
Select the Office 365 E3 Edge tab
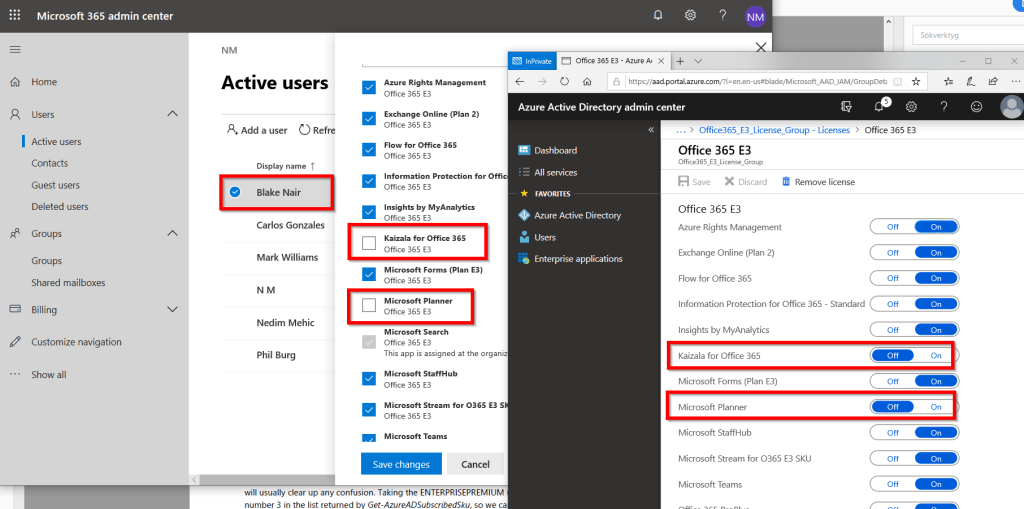point(614,61)
